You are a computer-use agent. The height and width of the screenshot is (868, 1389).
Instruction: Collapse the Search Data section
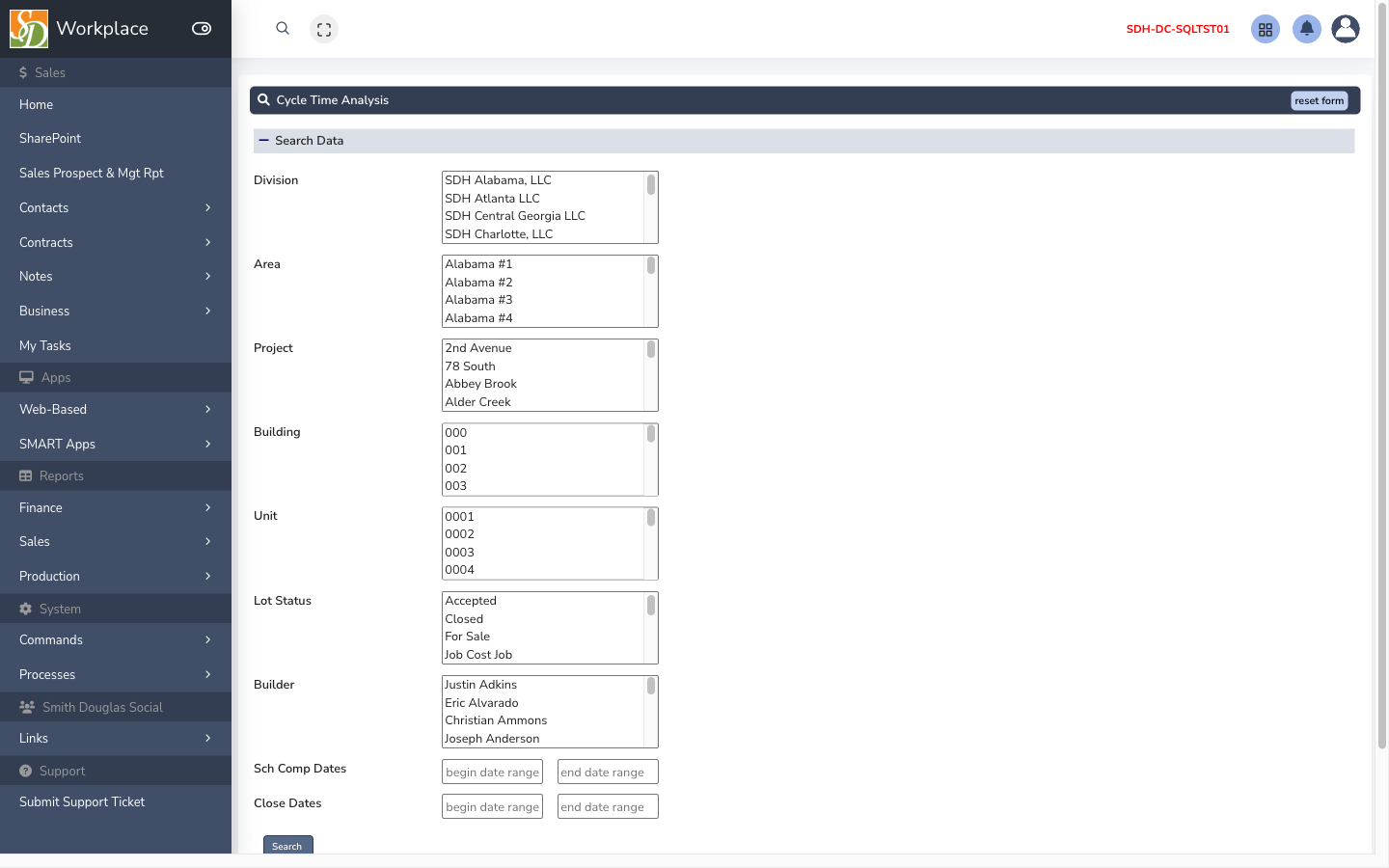click(264, 141)
